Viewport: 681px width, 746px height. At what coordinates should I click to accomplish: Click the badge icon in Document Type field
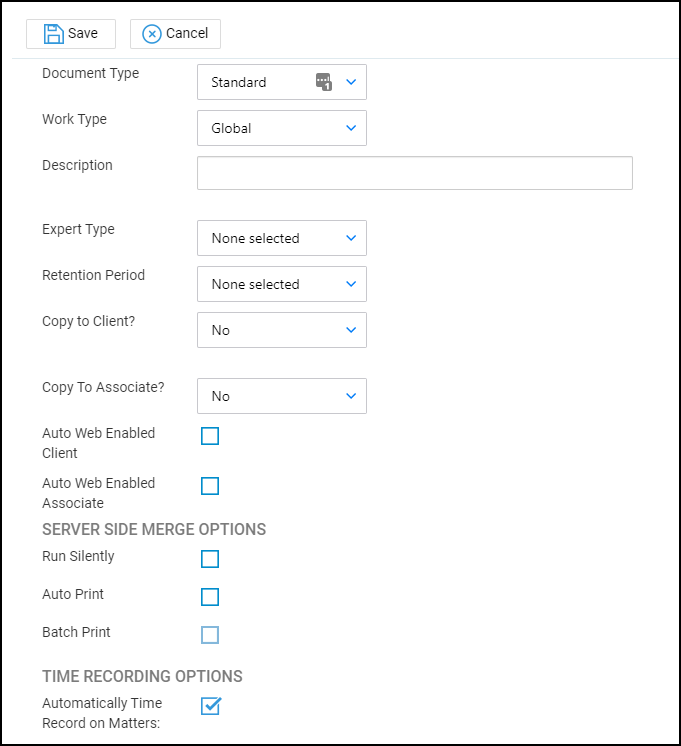pos(323,82)
